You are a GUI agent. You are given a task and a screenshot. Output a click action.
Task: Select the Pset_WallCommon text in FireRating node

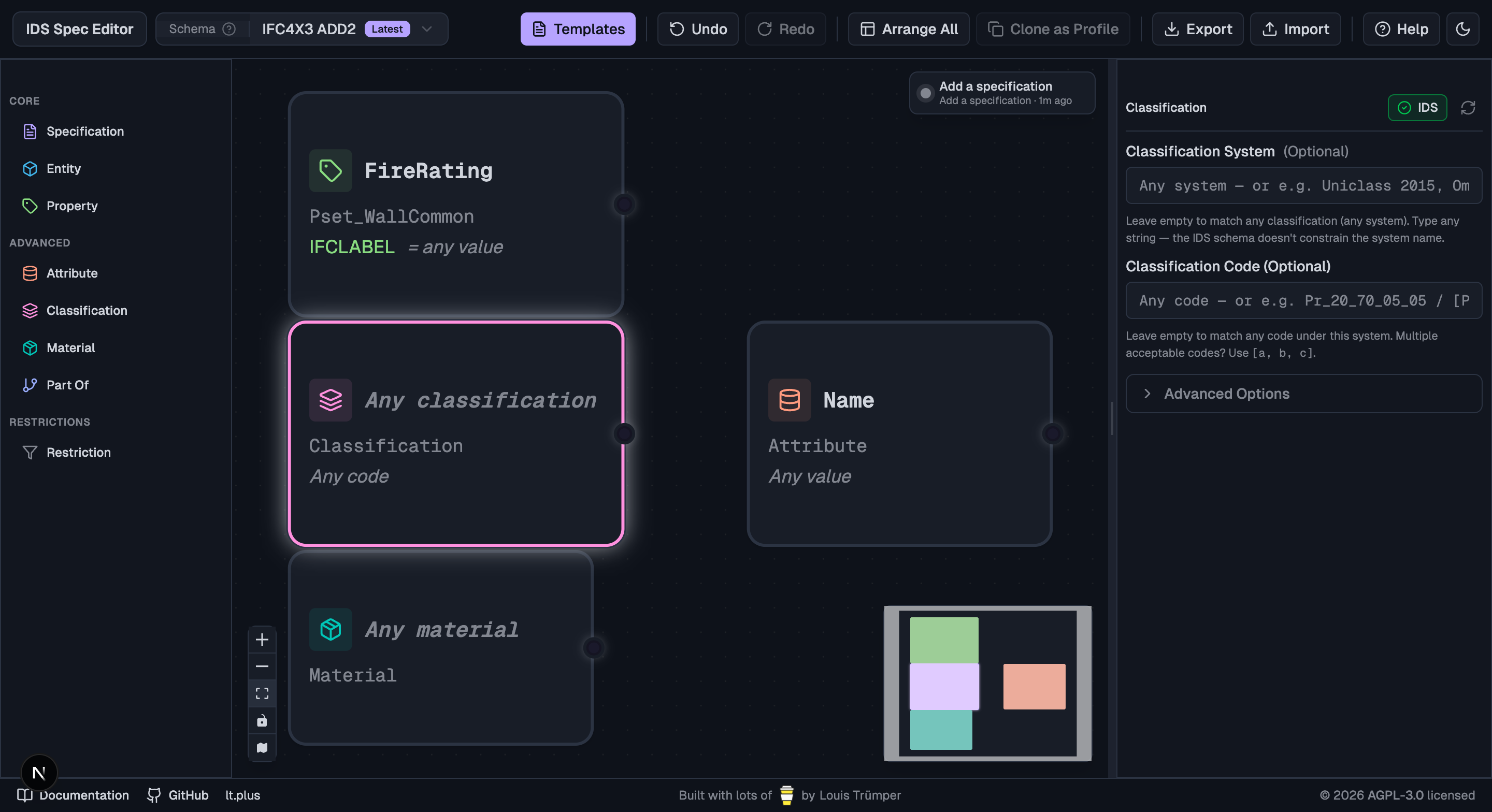(x=392, y=216)
